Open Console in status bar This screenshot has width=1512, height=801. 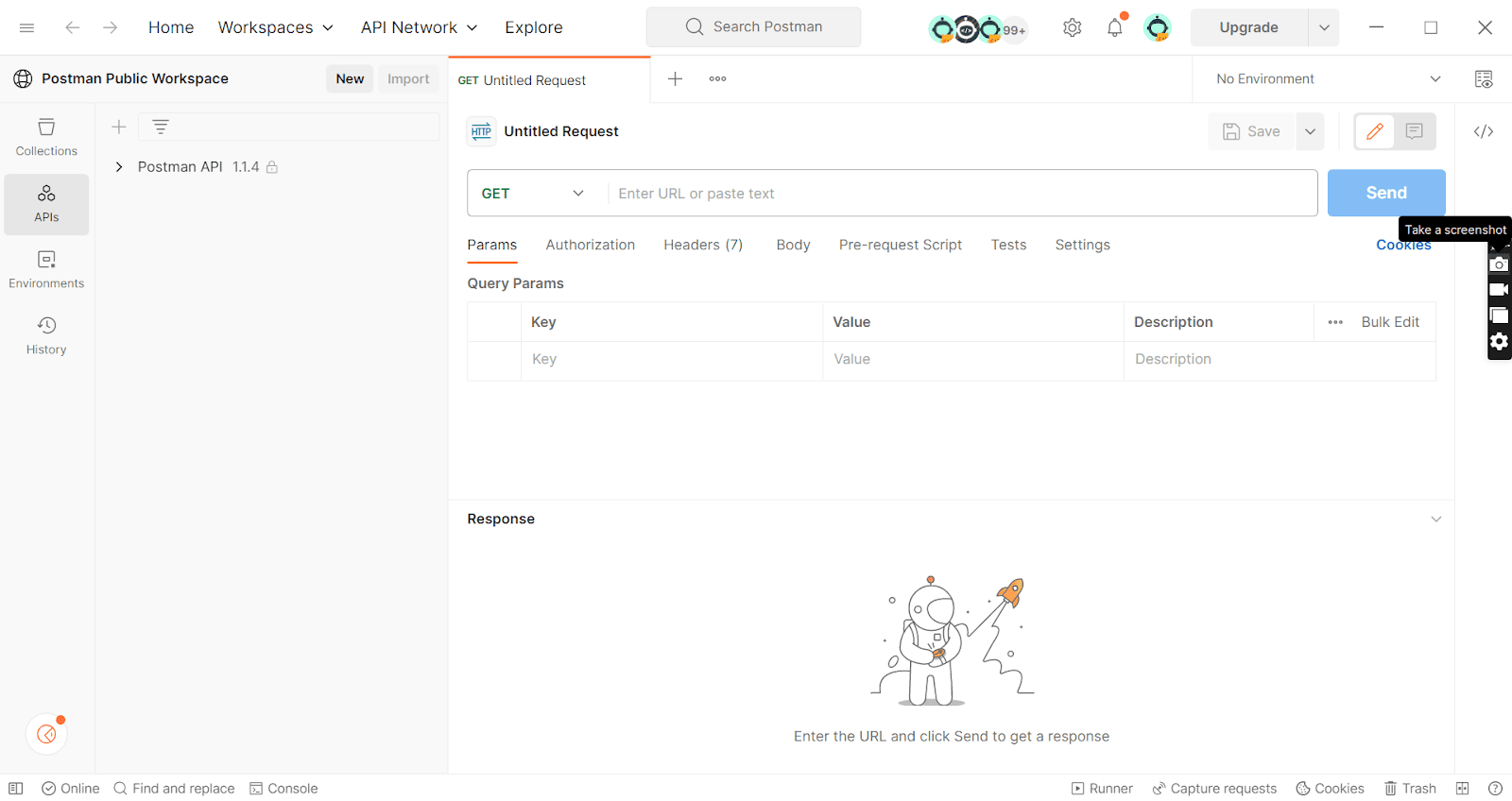click(x=283, y=789)
